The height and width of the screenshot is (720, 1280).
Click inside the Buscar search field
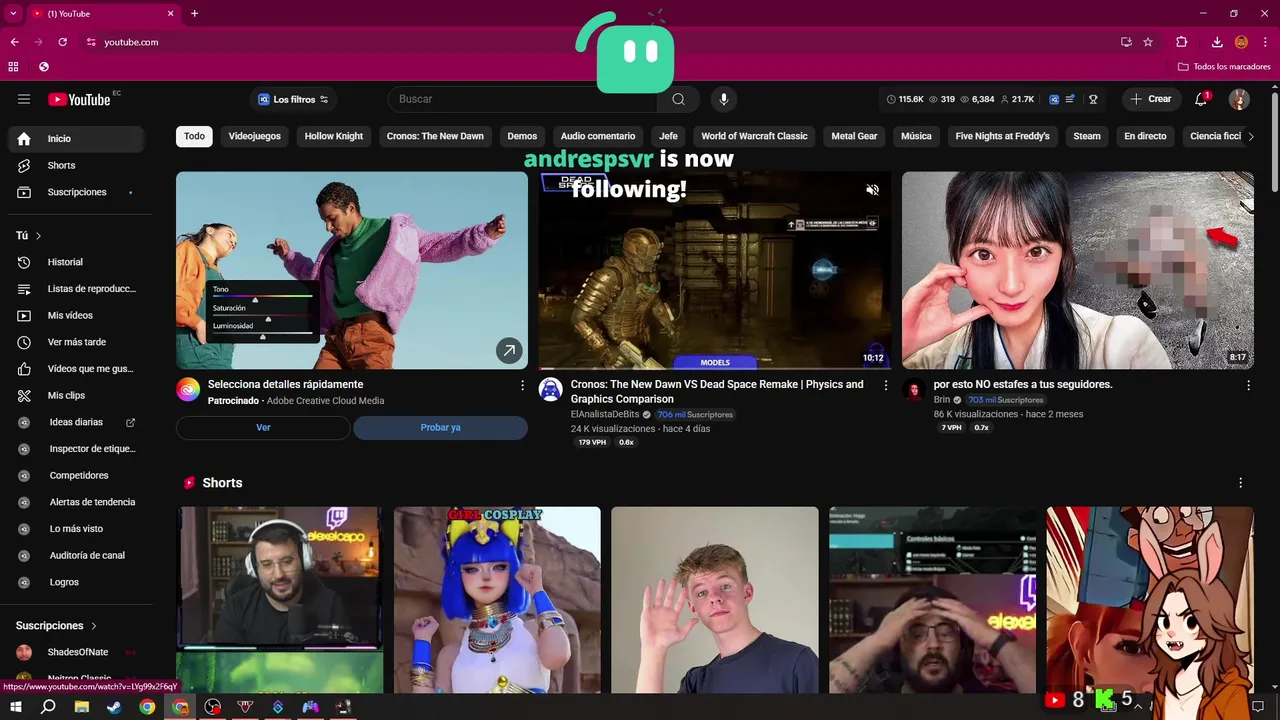click(x=522, y=99)
